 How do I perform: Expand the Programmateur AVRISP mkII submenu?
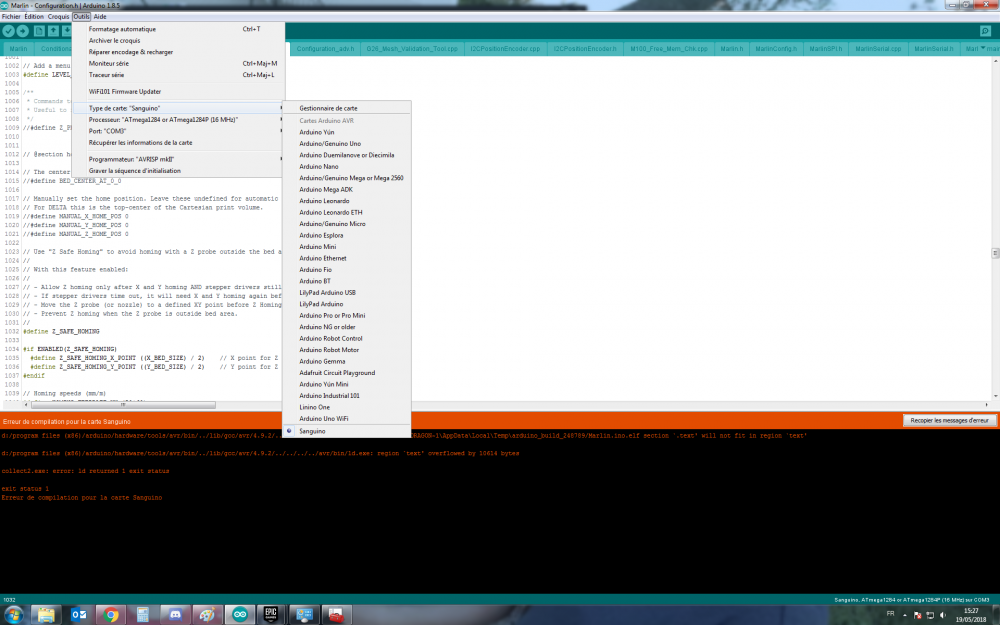[x=177, y=159]
